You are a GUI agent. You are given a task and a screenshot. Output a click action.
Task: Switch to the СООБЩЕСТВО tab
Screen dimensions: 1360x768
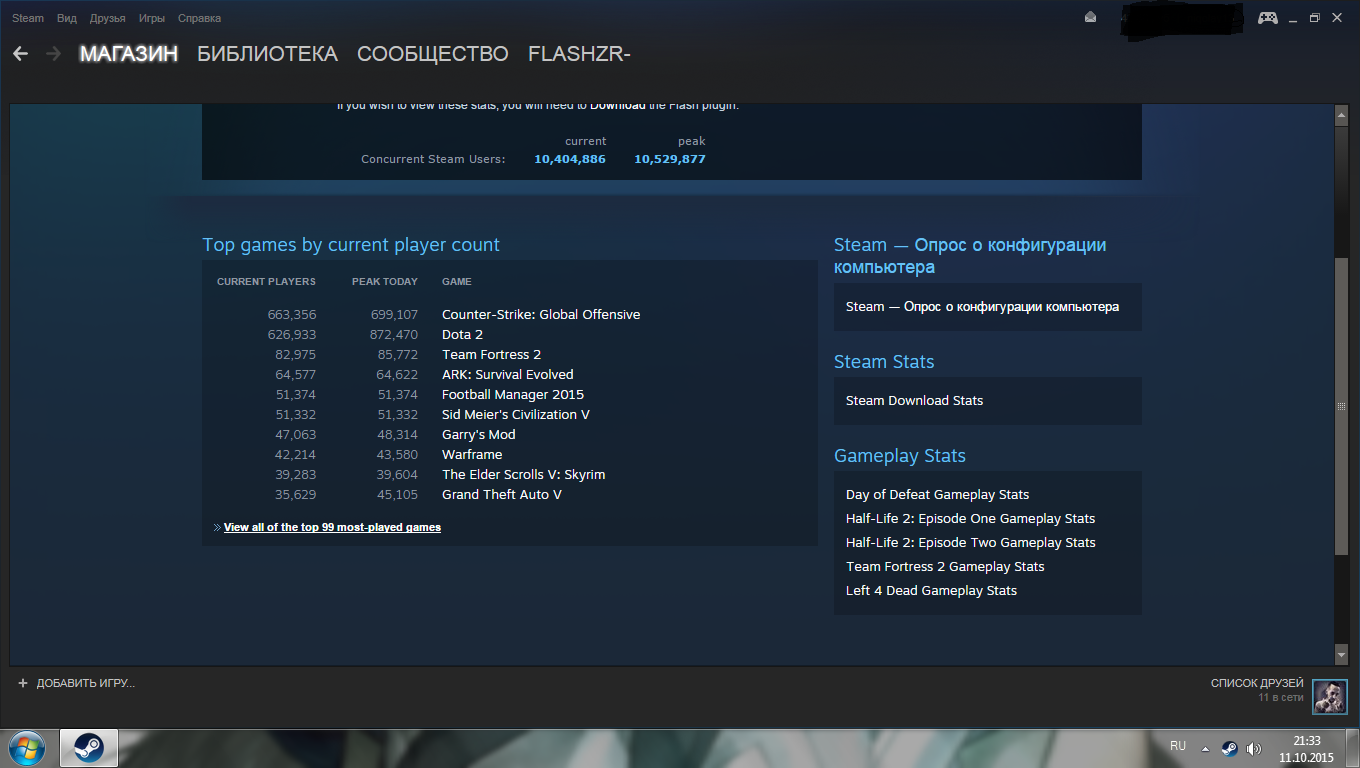pos(433,54)
